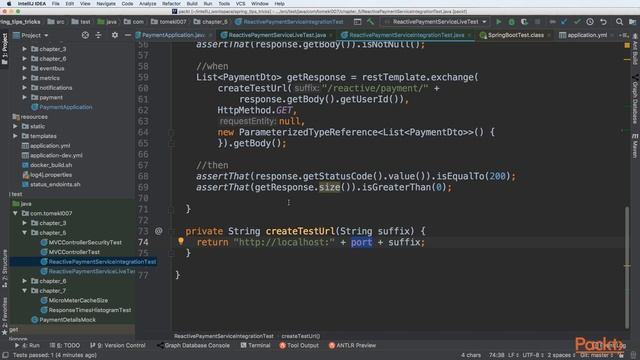Switch to the ReactivePaymentServiceLiveTest.java tab
This screenshot has height=360, width=640.
(x=277, y=36)
